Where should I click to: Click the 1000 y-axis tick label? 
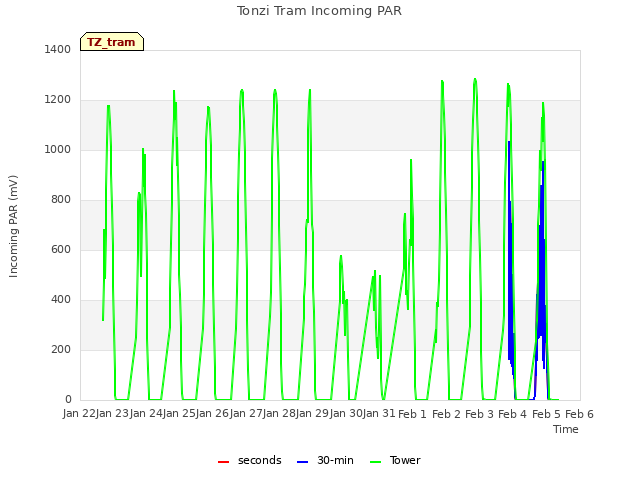58,149
